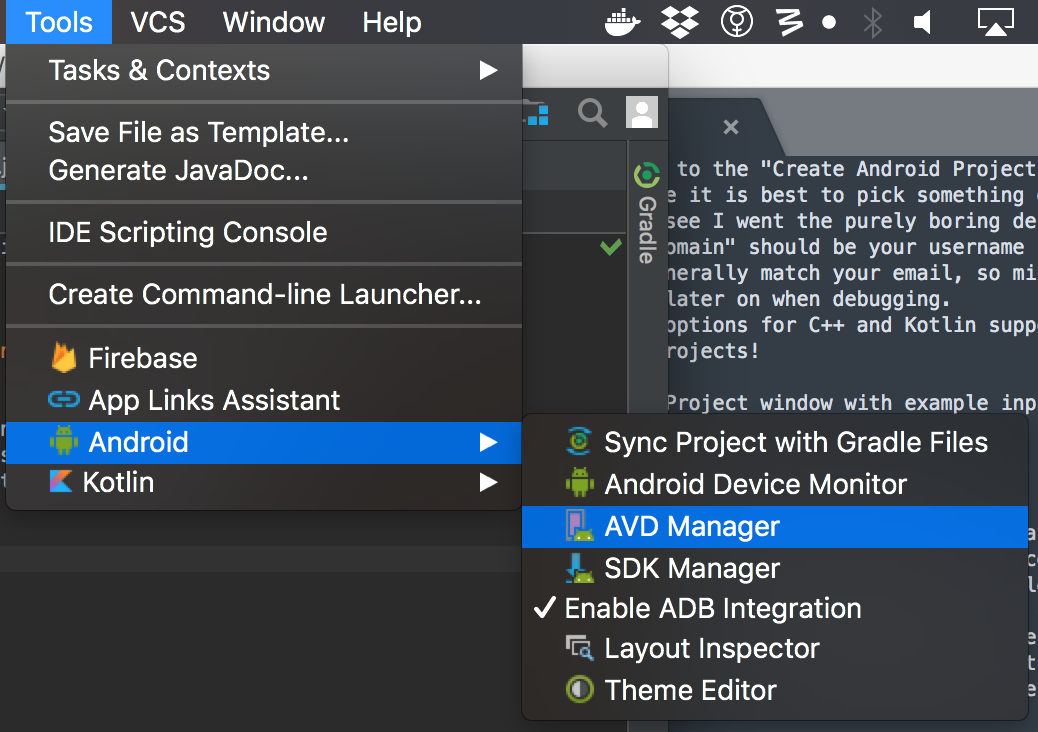Open the Gradle tool window

coord(646,210)
